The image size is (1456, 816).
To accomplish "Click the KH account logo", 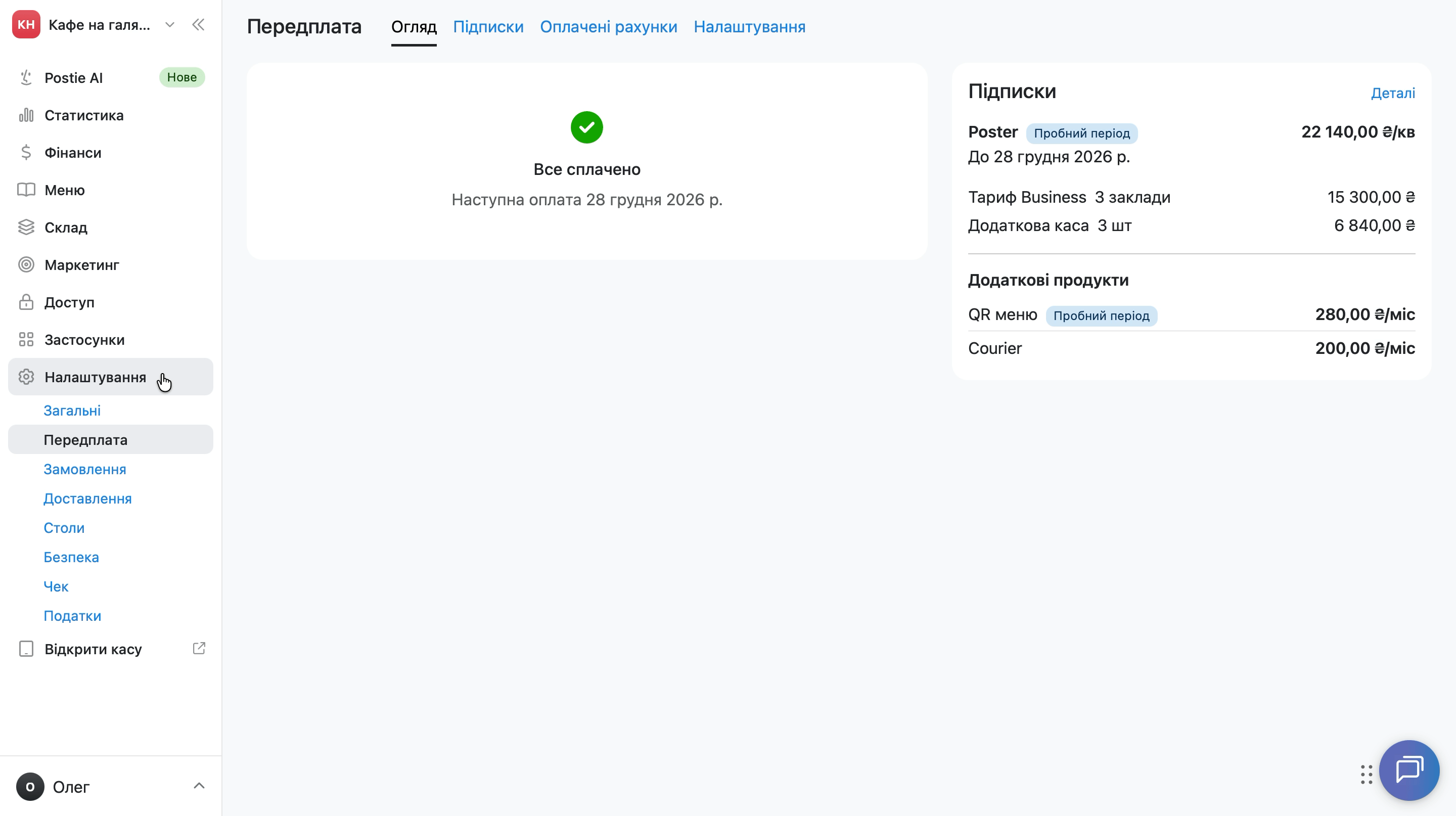I will tap(26, 24).
